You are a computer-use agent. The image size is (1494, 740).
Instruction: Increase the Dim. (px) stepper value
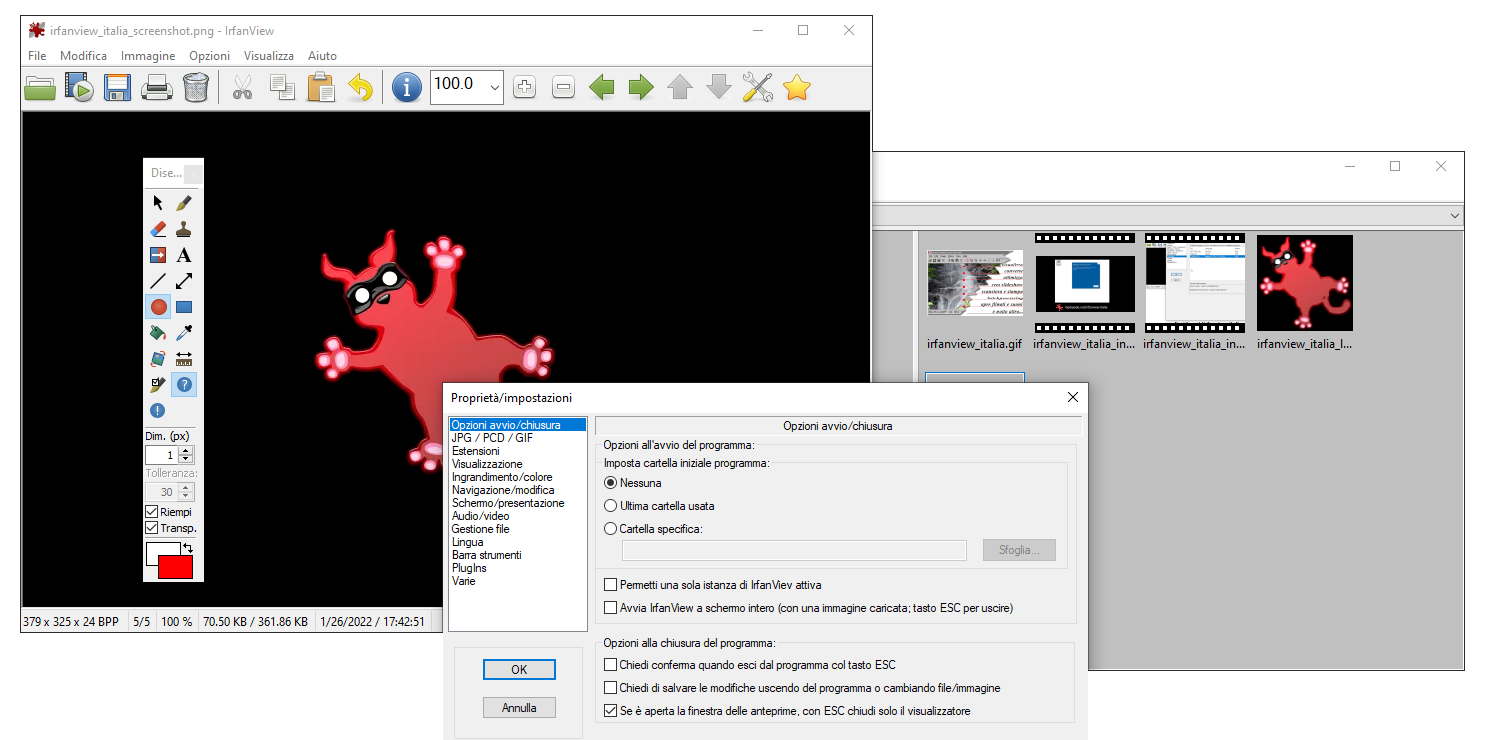pyautogui.click(x=186, y=451)
